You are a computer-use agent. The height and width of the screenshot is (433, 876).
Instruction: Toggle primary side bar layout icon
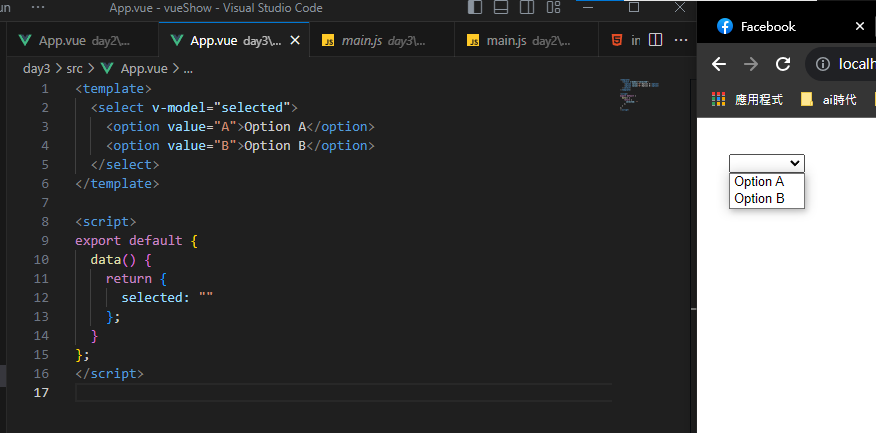pos(475,8)
